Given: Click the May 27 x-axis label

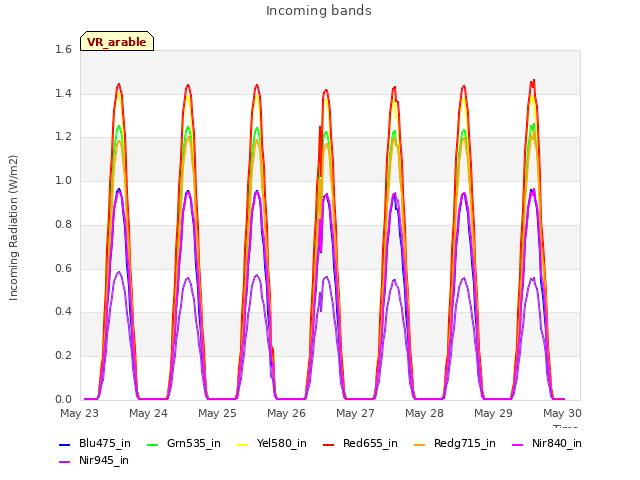Looking at the screenshot, I should pos(356,413).
